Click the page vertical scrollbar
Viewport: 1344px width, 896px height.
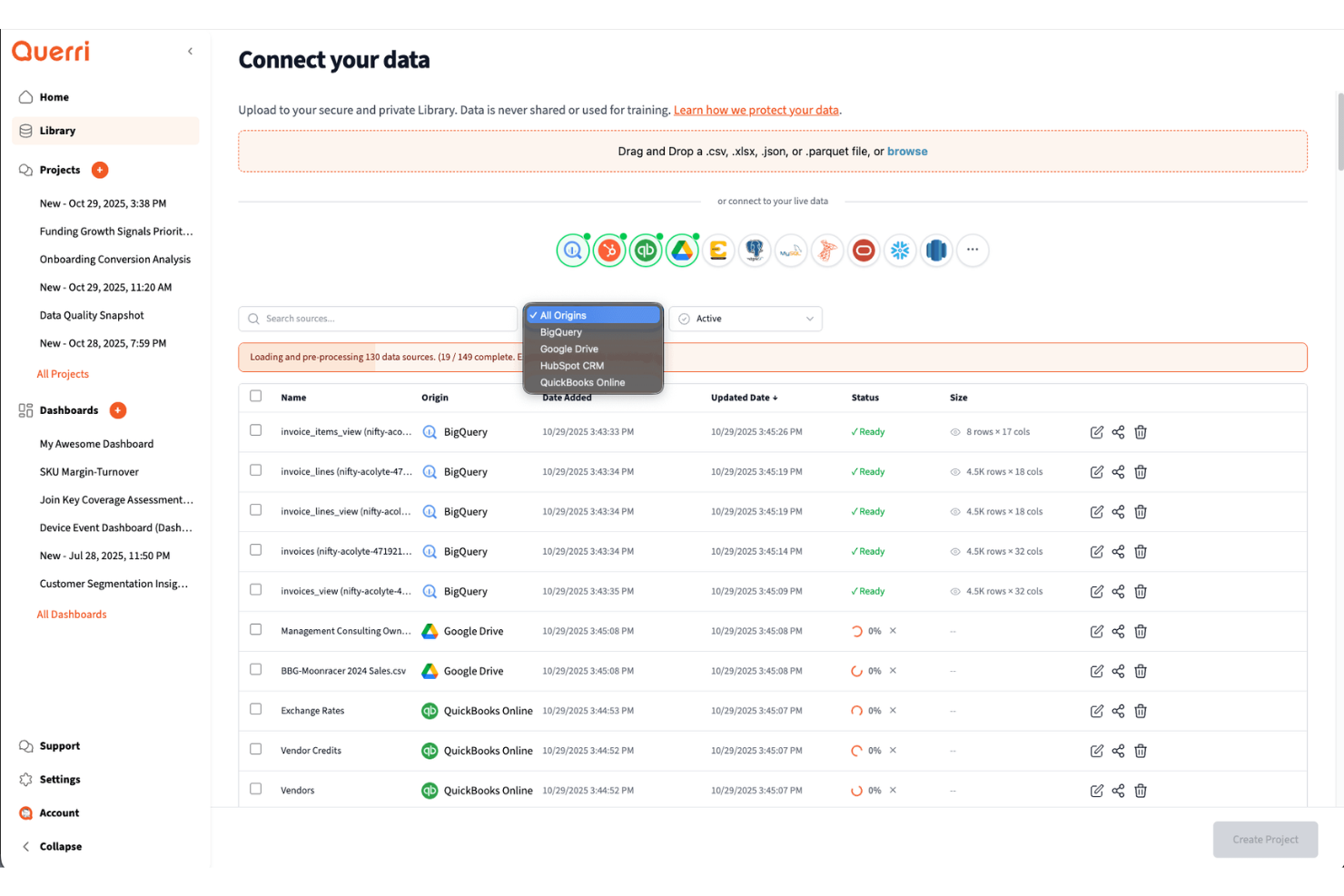point(1339,132)
